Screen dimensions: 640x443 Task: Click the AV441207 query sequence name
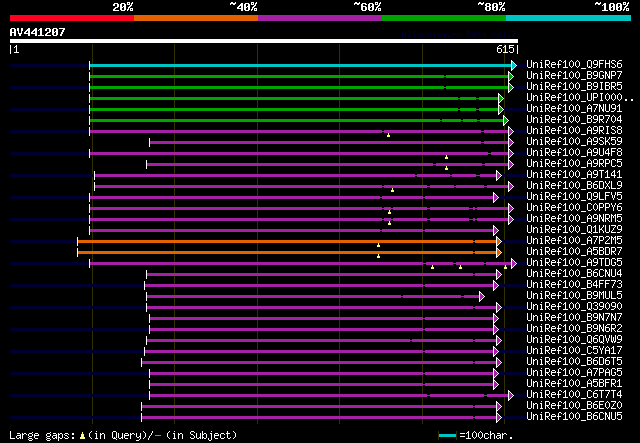point(38,32)
